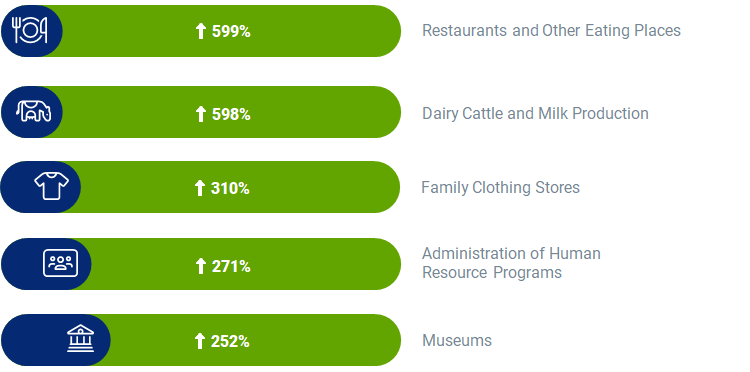The width and height of the screenshot is (750, 372).
Task: Click the dairy cow icon
Action: [x=33, y=111]
